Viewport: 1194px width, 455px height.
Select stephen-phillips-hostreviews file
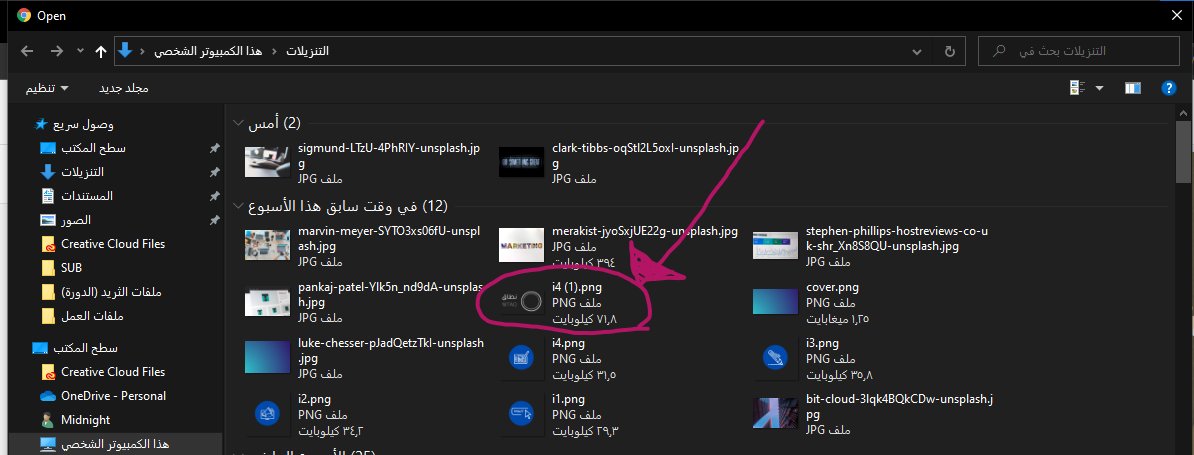coord(872,246)
